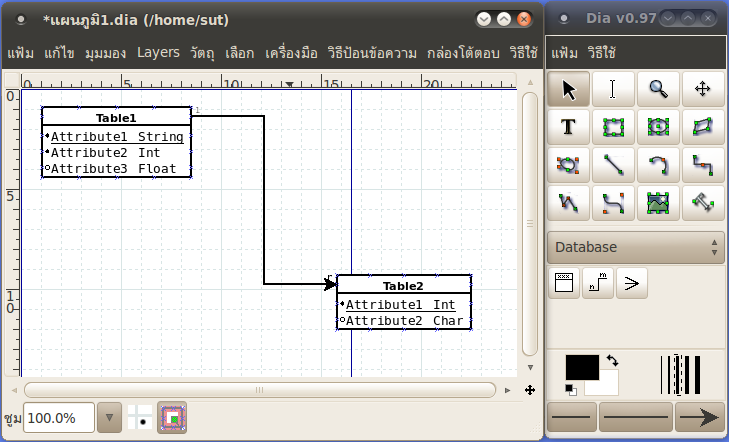Open Layers menu
Screen dimensions: 729x442
158,53
